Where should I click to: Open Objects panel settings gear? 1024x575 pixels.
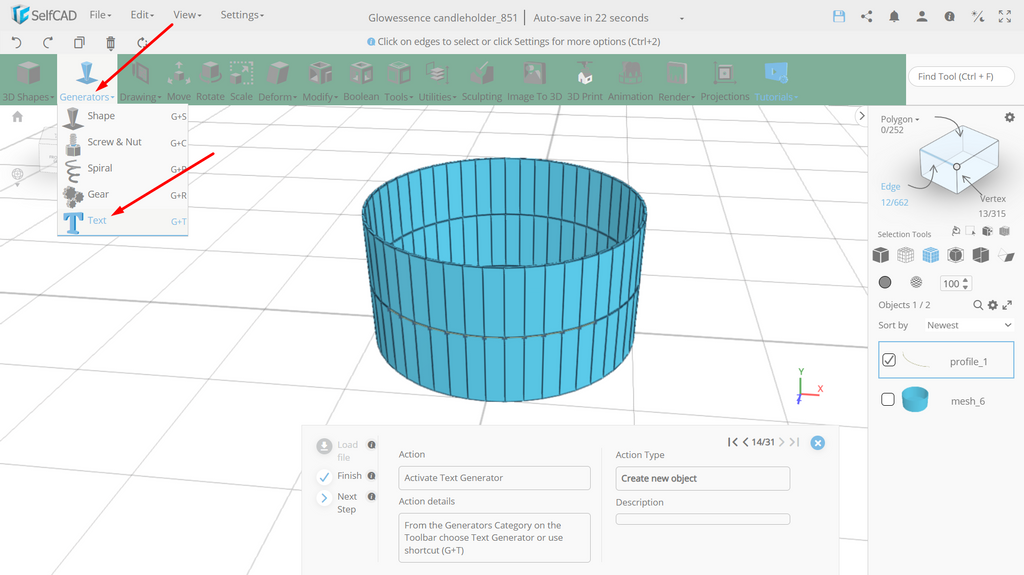[993, 305]
